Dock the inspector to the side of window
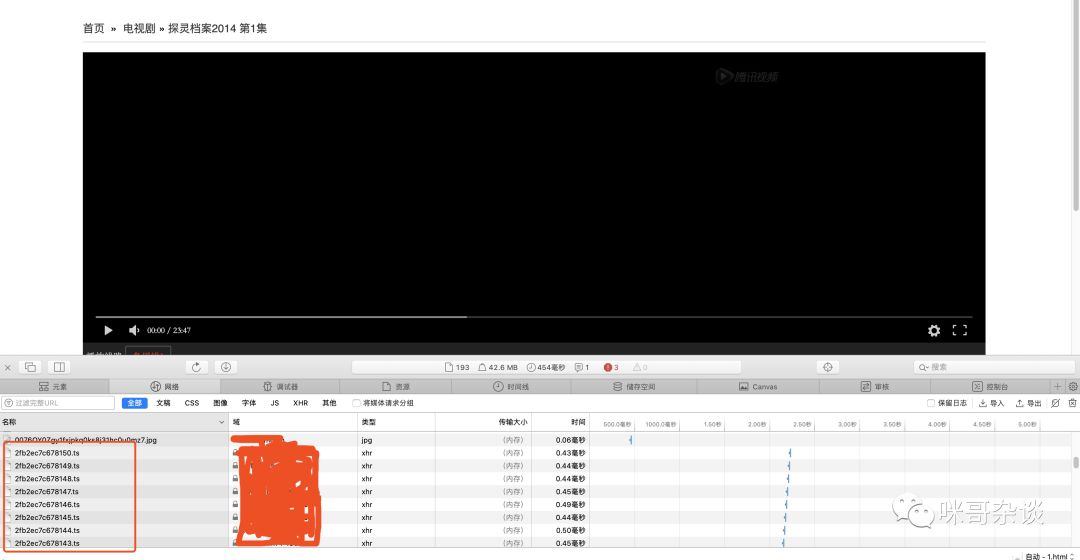Viewport: 1080px width, 560px height. 59,367
